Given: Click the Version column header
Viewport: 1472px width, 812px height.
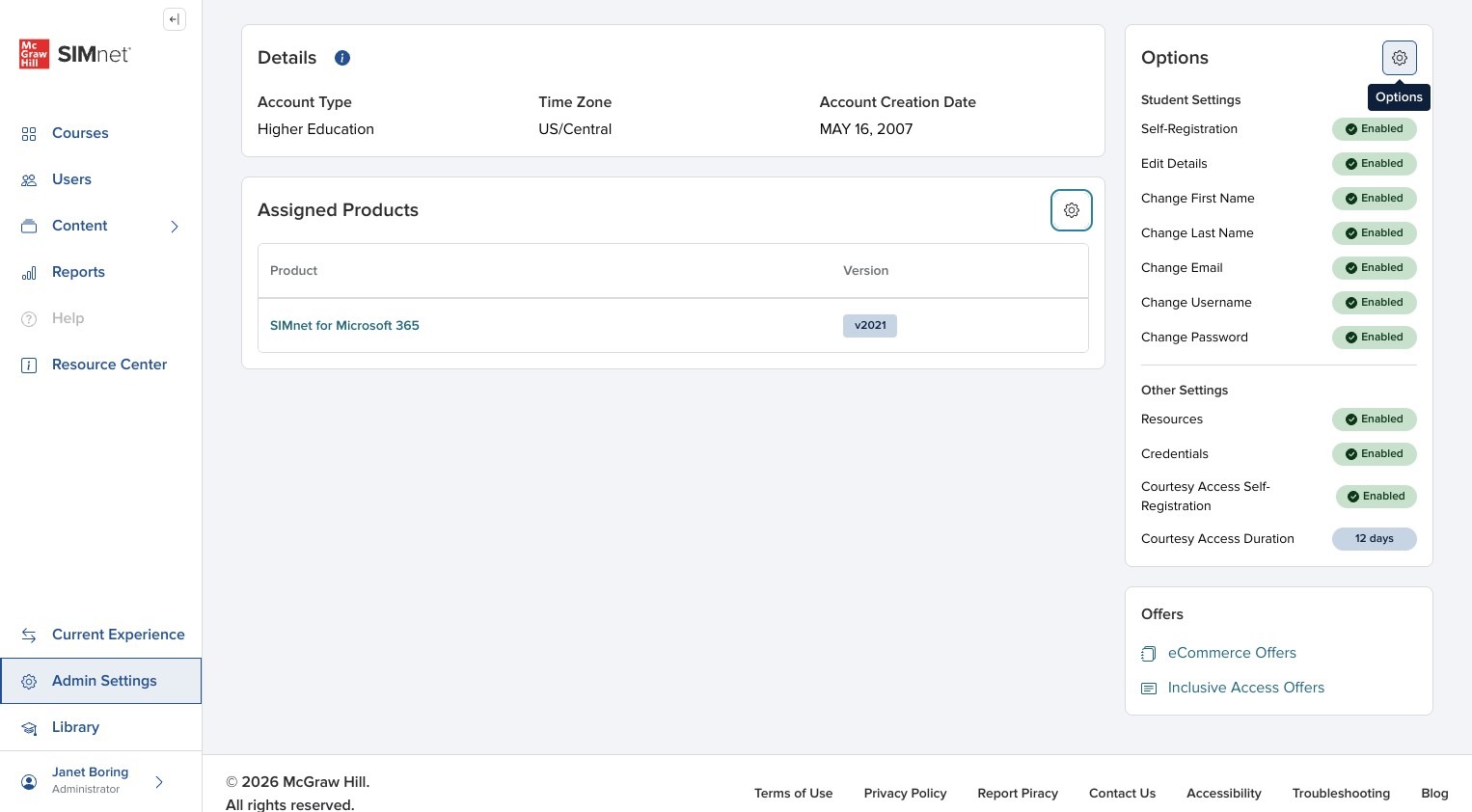Looking at the screenshot, I should [865, 271].
